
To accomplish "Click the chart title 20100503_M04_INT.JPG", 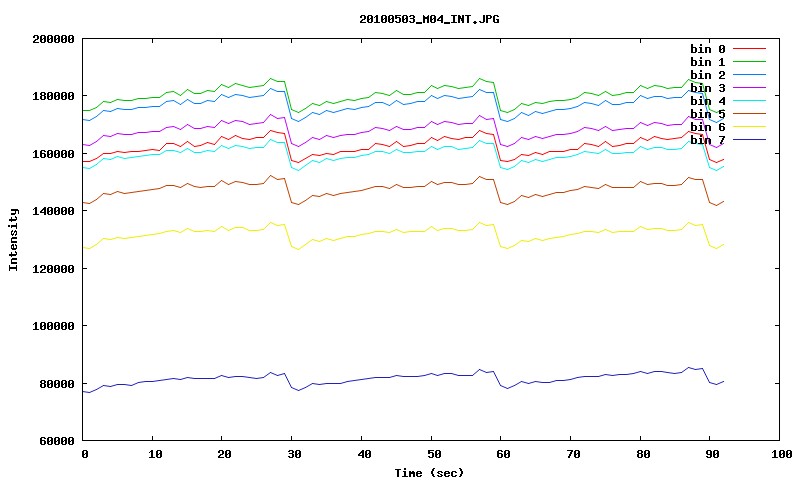I will [429, 19].
